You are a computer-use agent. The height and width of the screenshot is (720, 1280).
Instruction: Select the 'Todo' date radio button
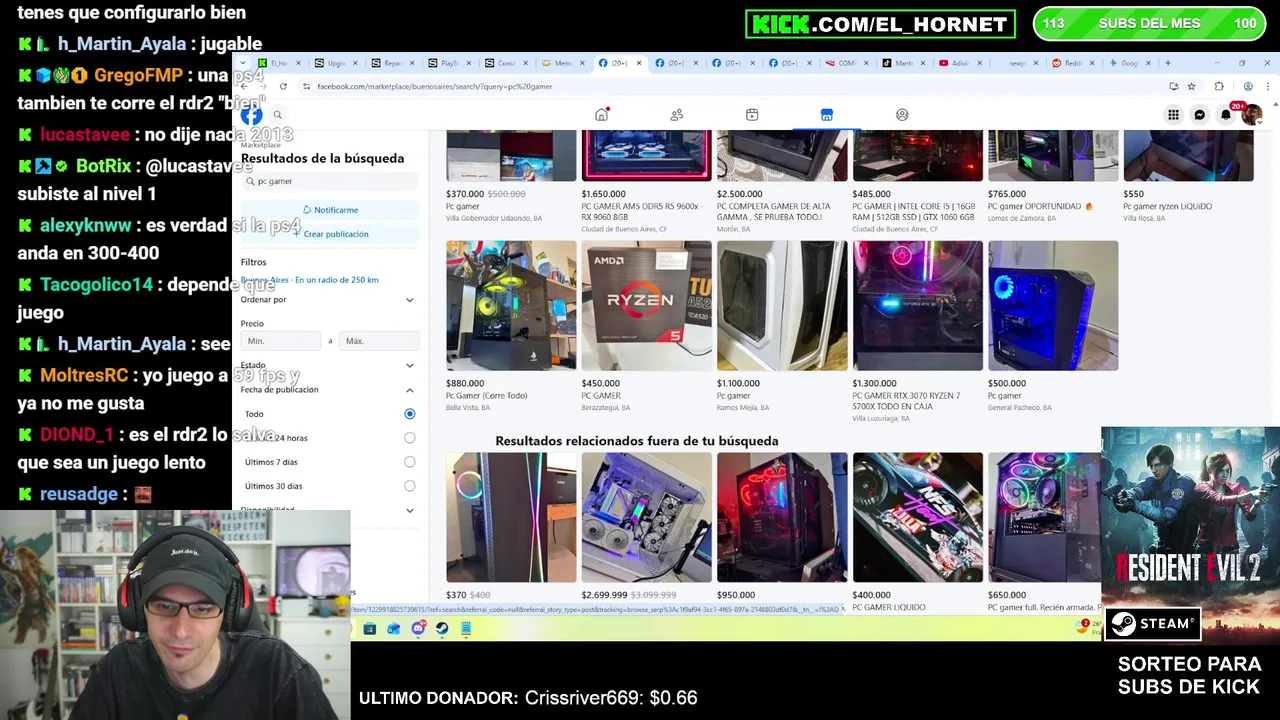(410, 414)
